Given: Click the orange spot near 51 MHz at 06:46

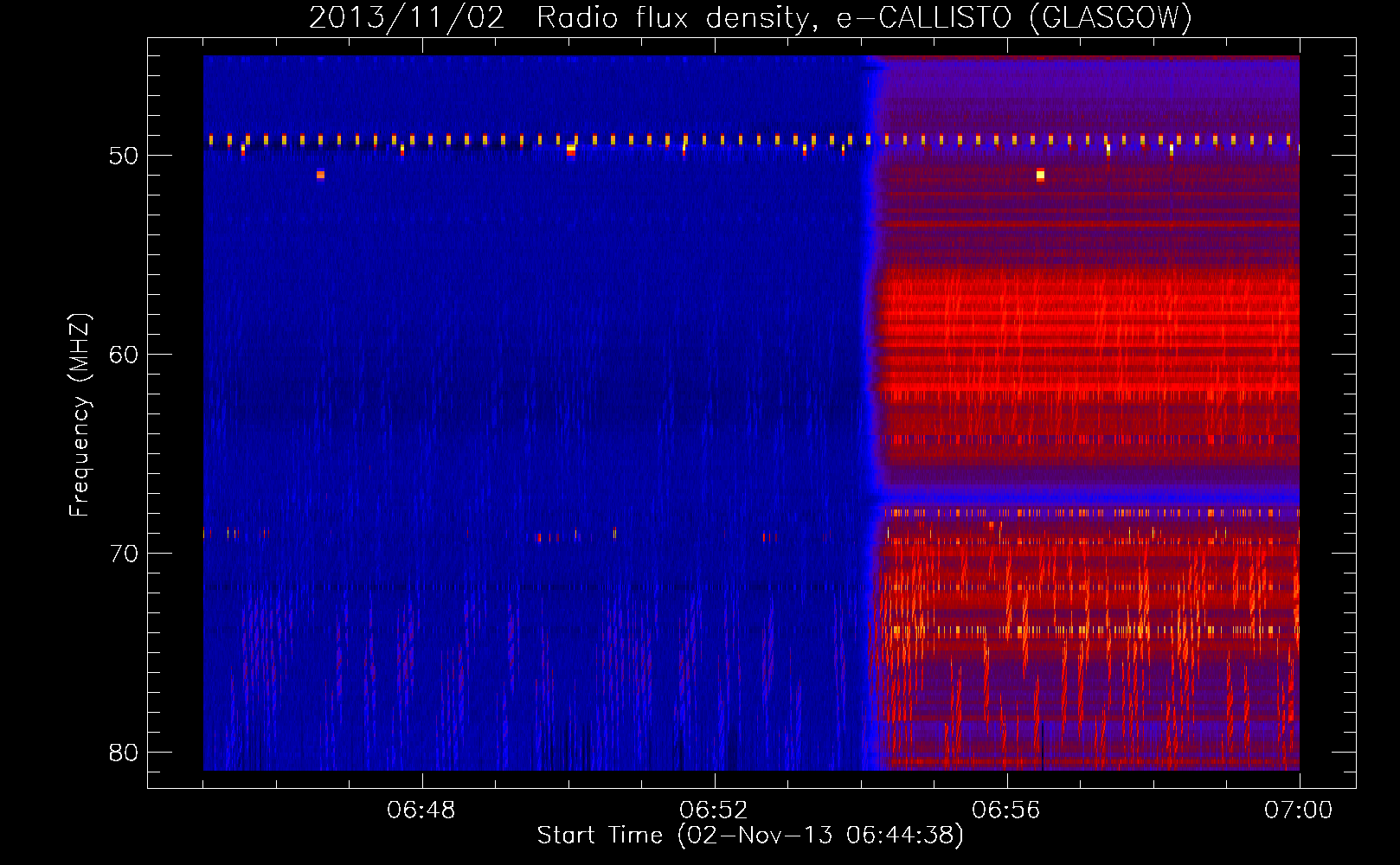Looking at the screenshot, I should [x=320, y=175].
